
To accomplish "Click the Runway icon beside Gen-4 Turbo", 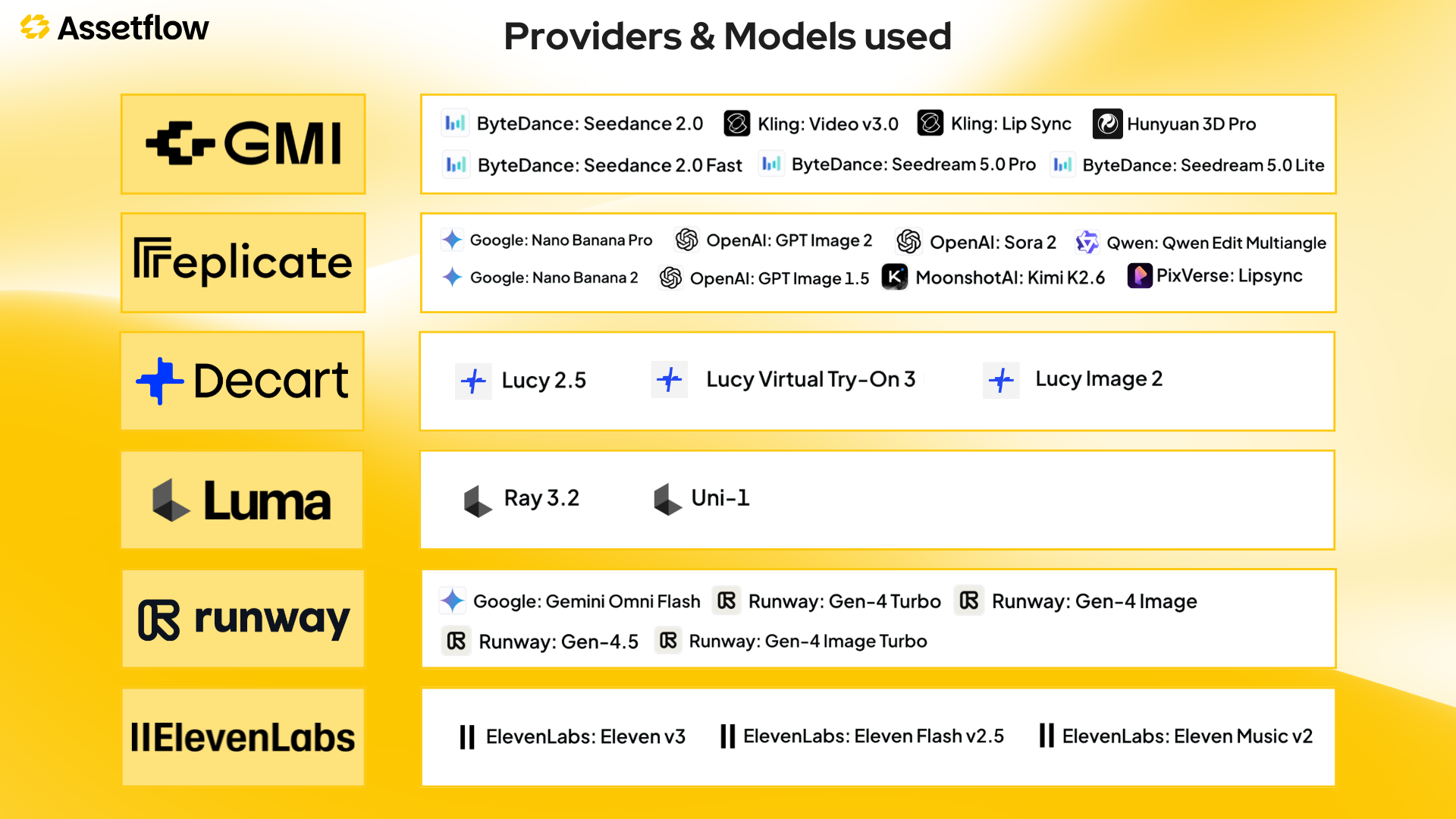I will tap(726, 601).
